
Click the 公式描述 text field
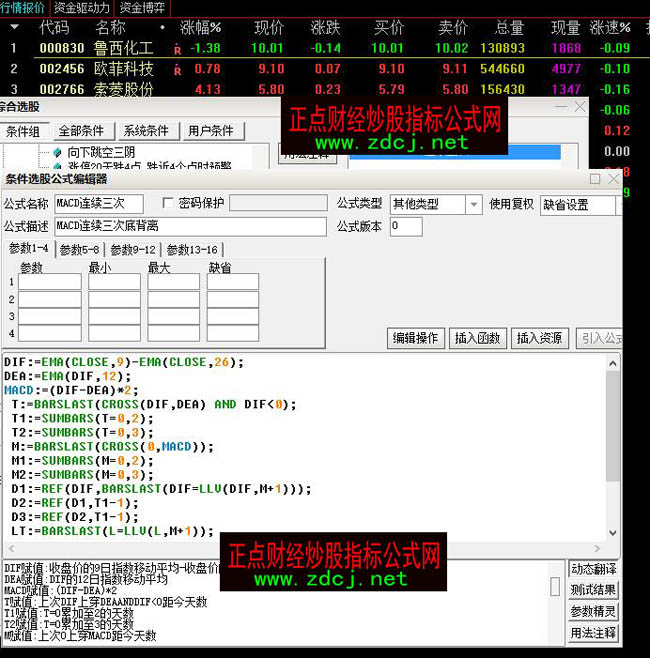[x=190, y=227]
